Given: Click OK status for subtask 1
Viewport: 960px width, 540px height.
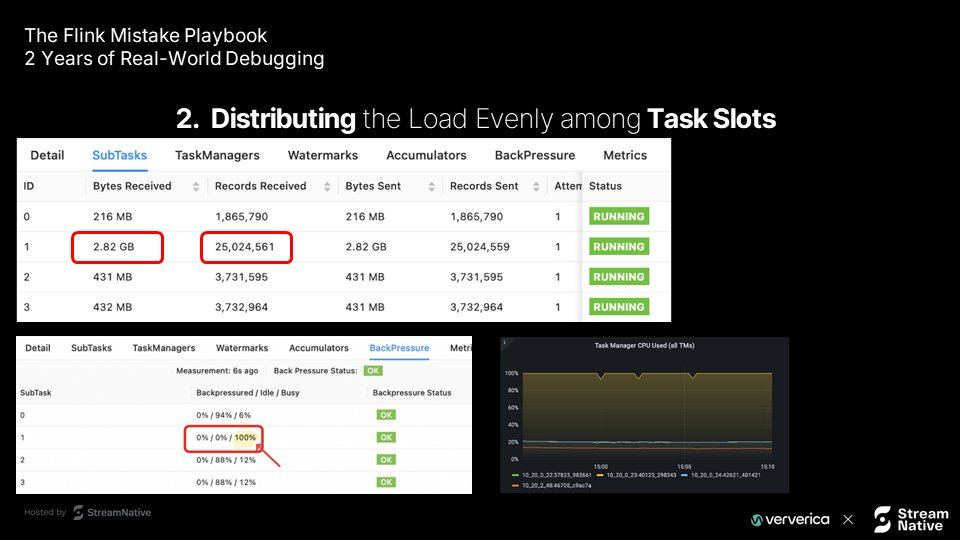Looking at the screenshot, I should tap(386, 438).
